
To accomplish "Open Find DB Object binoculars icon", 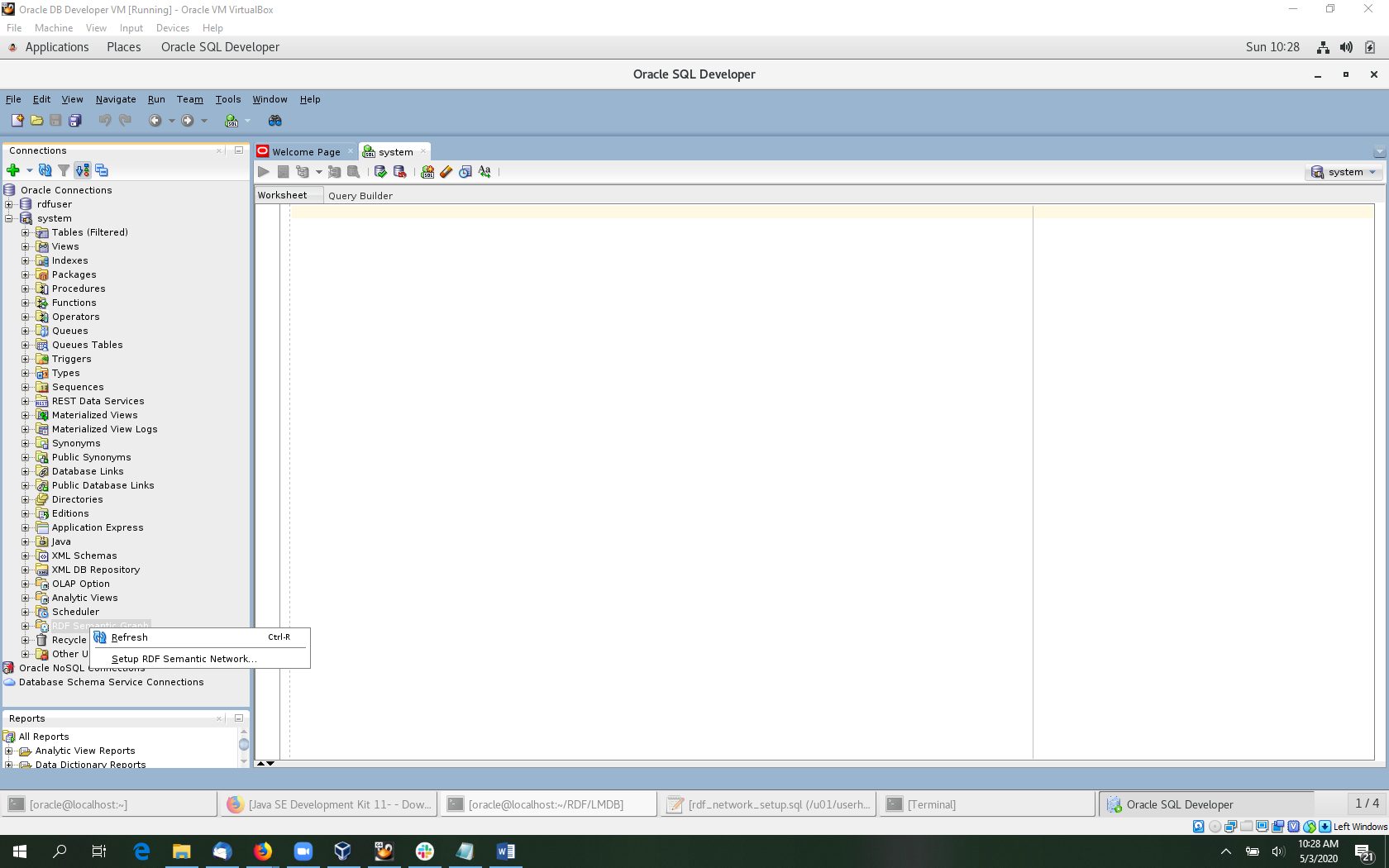I will [x=275, y=121].
